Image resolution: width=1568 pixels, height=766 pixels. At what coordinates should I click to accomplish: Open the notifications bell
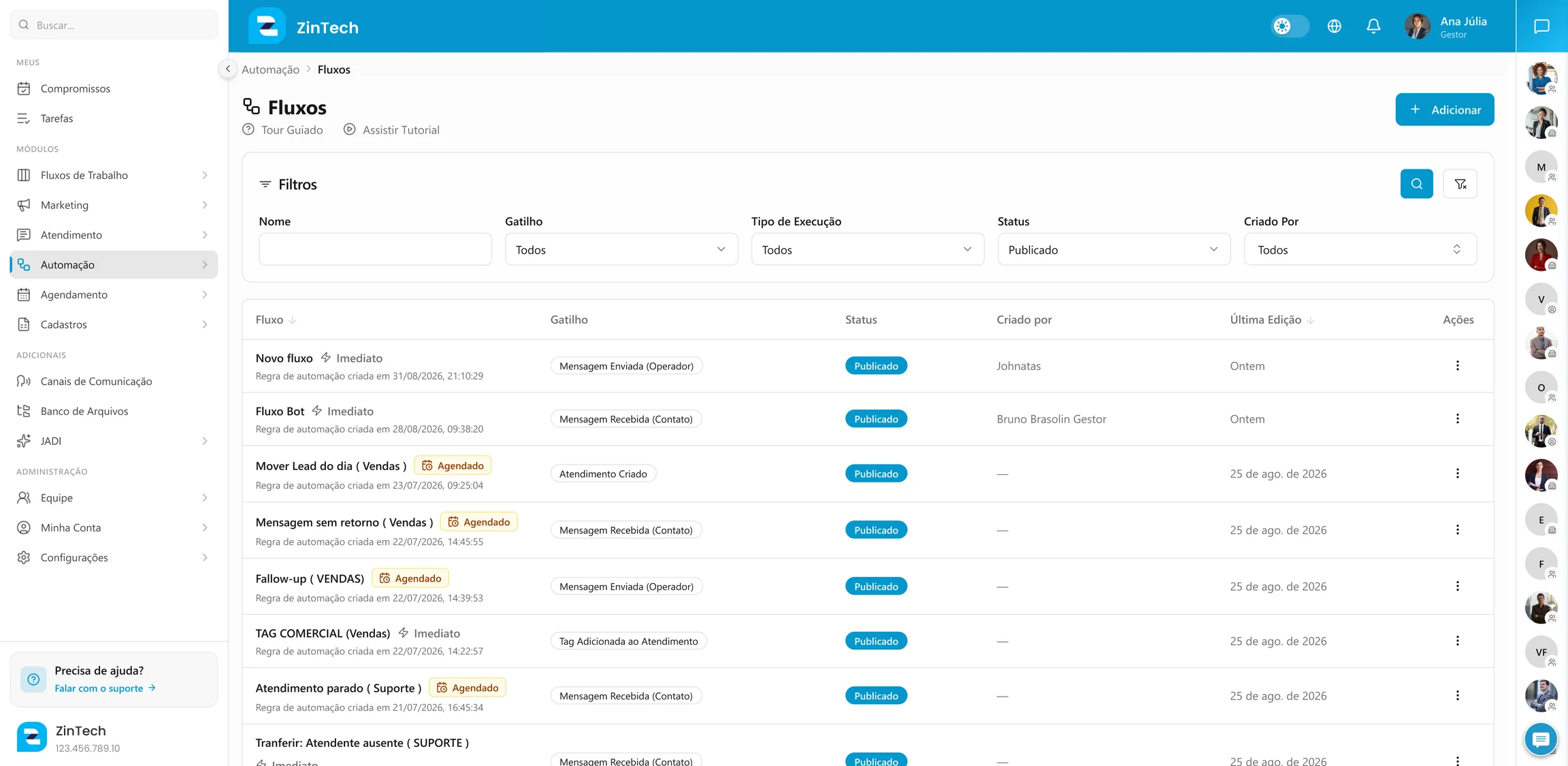pos(1373,26)
